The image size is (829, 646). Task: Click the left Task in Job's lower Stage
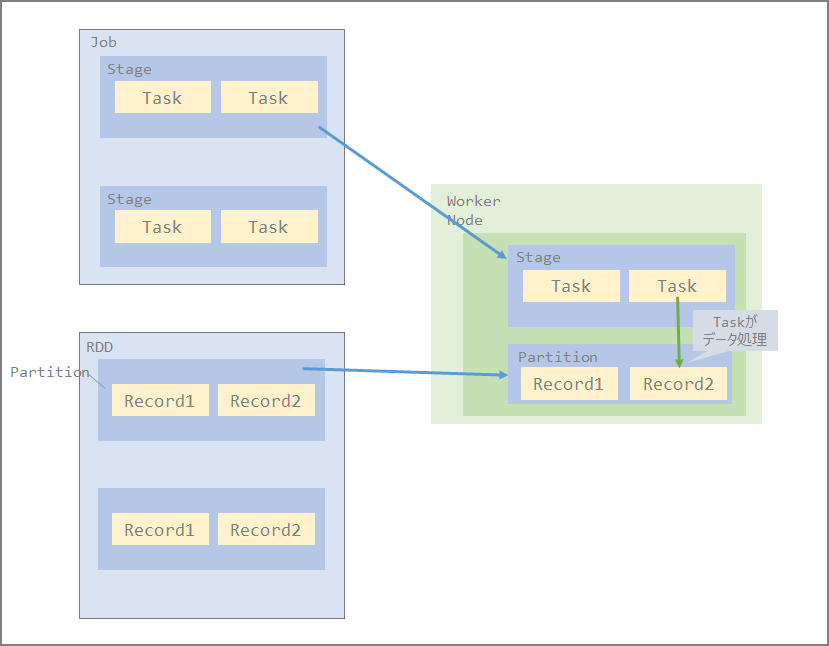tap(162, 227)
